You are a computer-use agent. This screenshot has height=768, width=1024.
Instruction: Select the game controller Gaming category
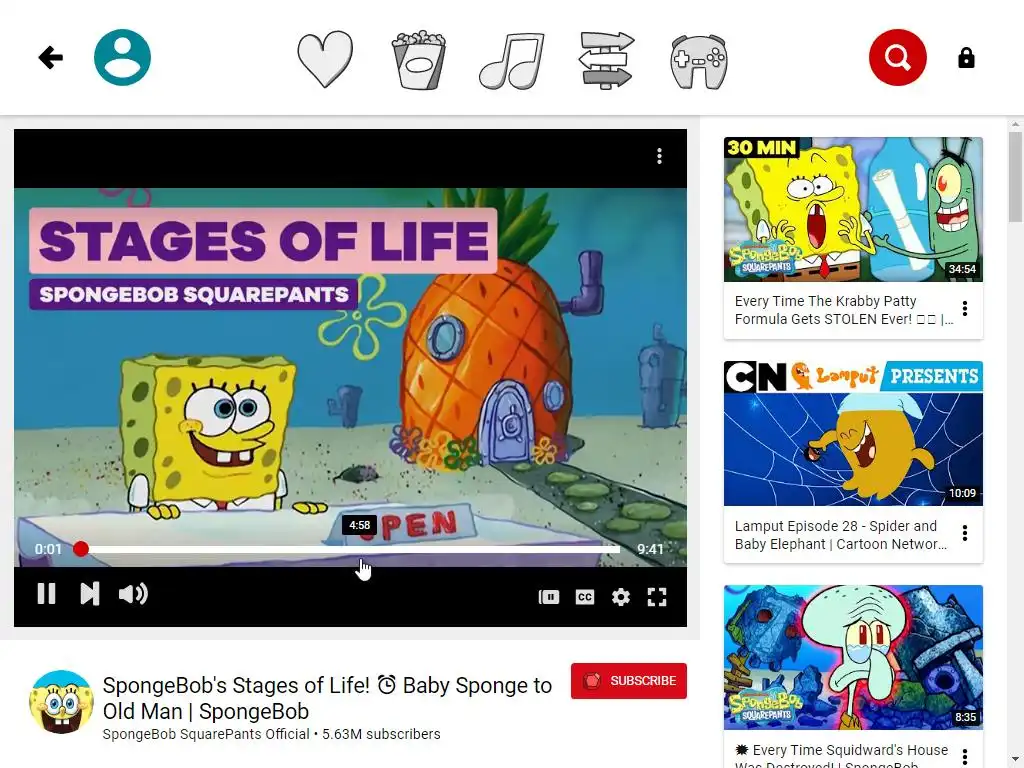(x=699, y=61)
